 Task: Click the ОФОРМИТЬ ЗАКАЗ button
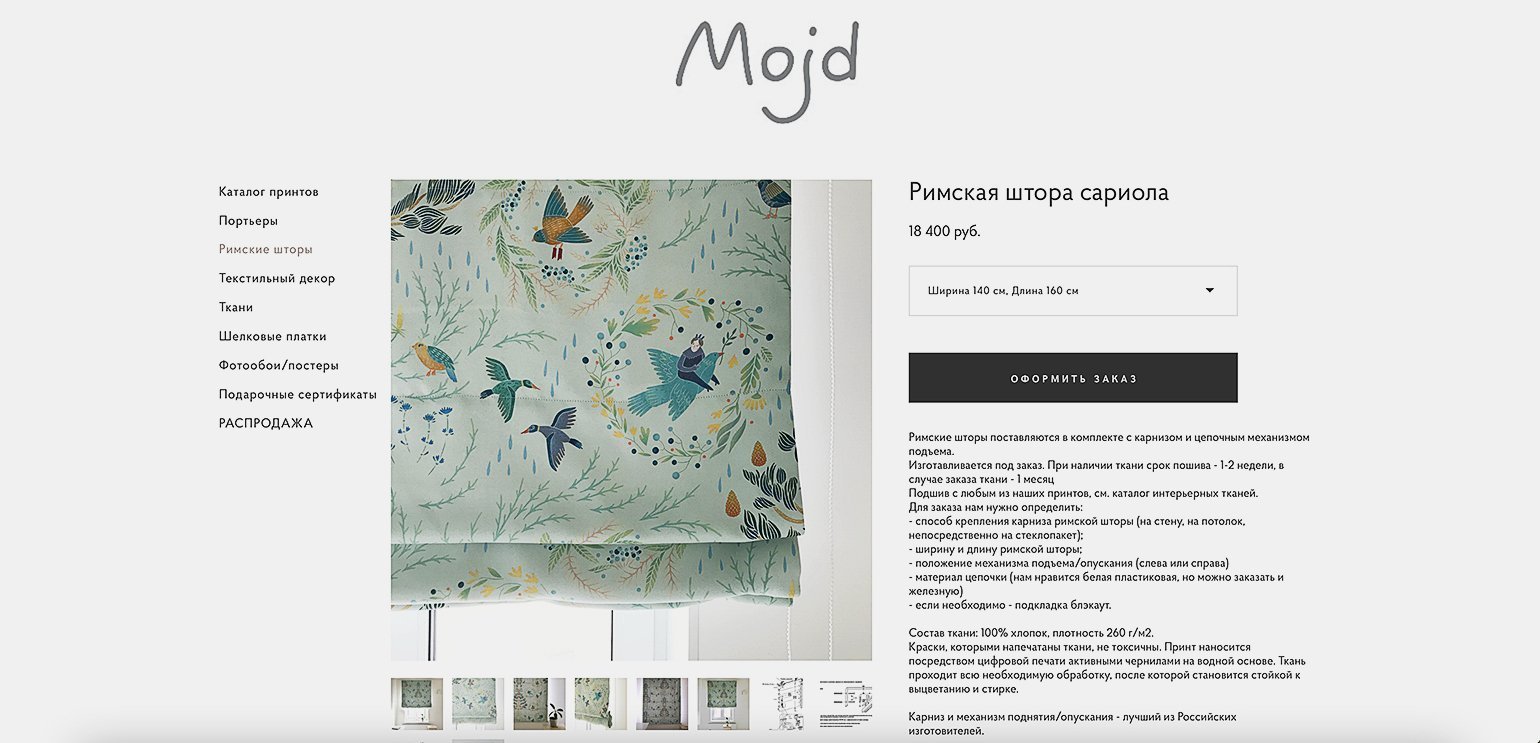coord(1073,378)
